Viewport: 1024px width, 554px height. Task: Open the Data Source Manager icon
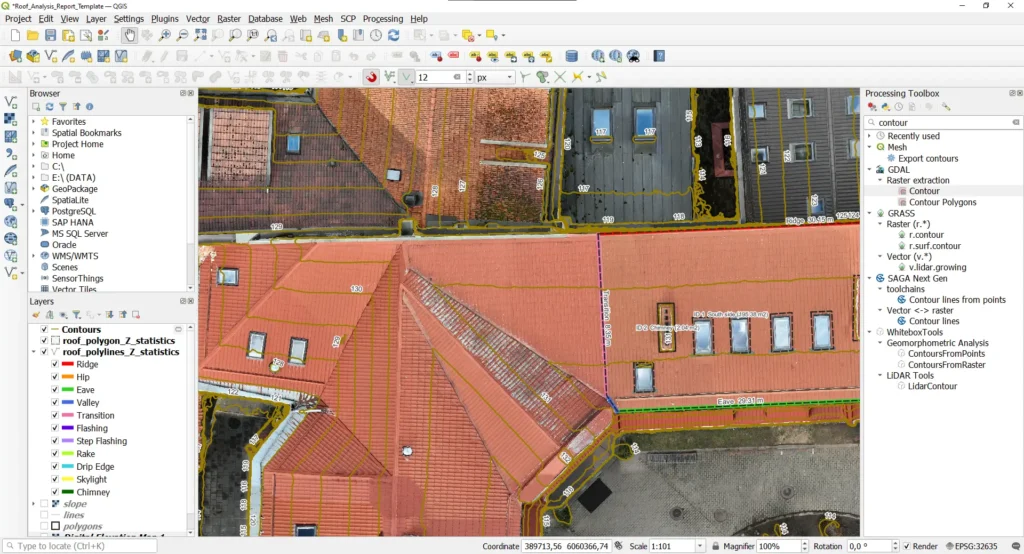tap(15, 56)
